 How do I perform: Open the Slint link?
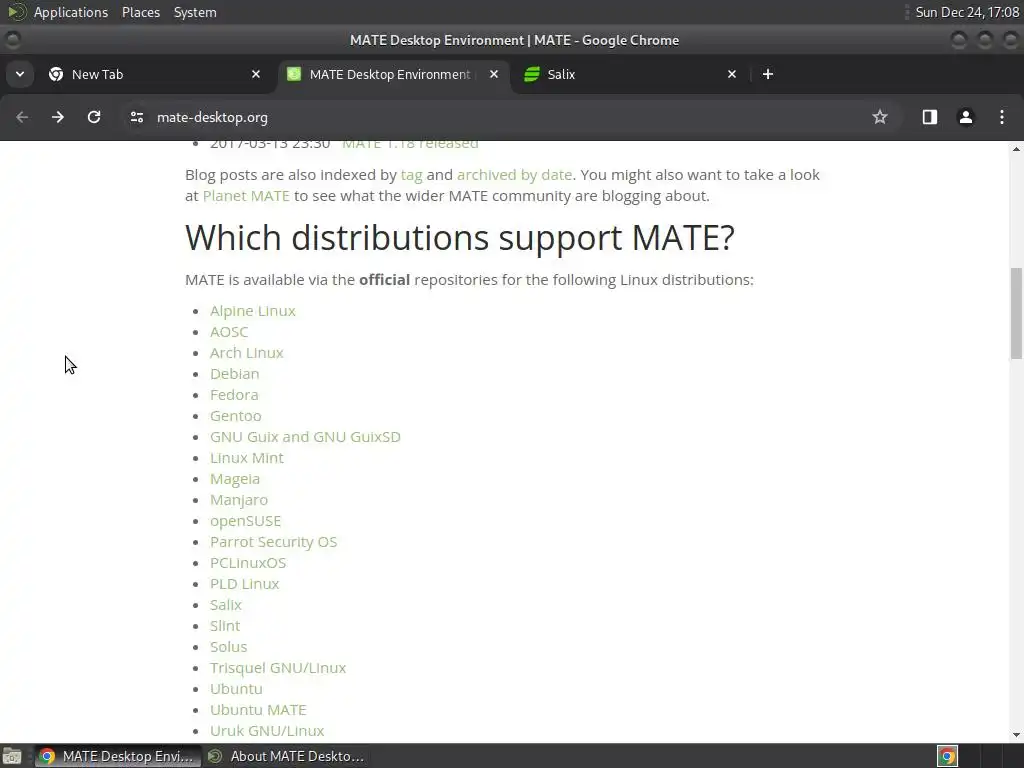(225, 626)
